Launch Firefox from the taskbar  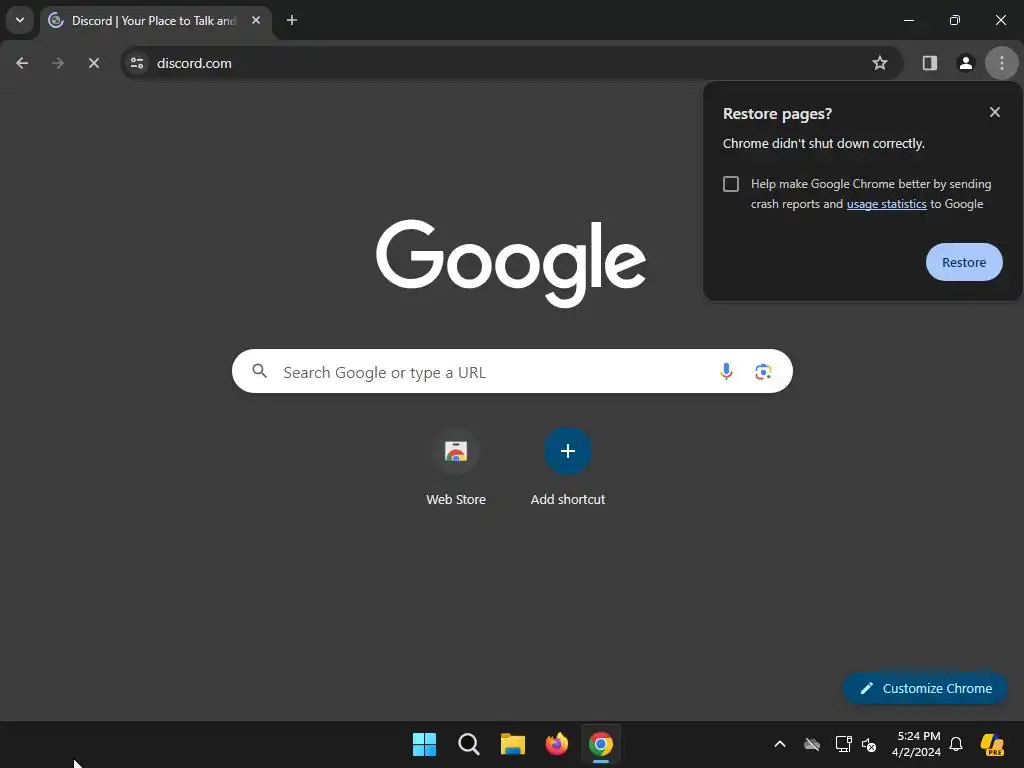556,744
